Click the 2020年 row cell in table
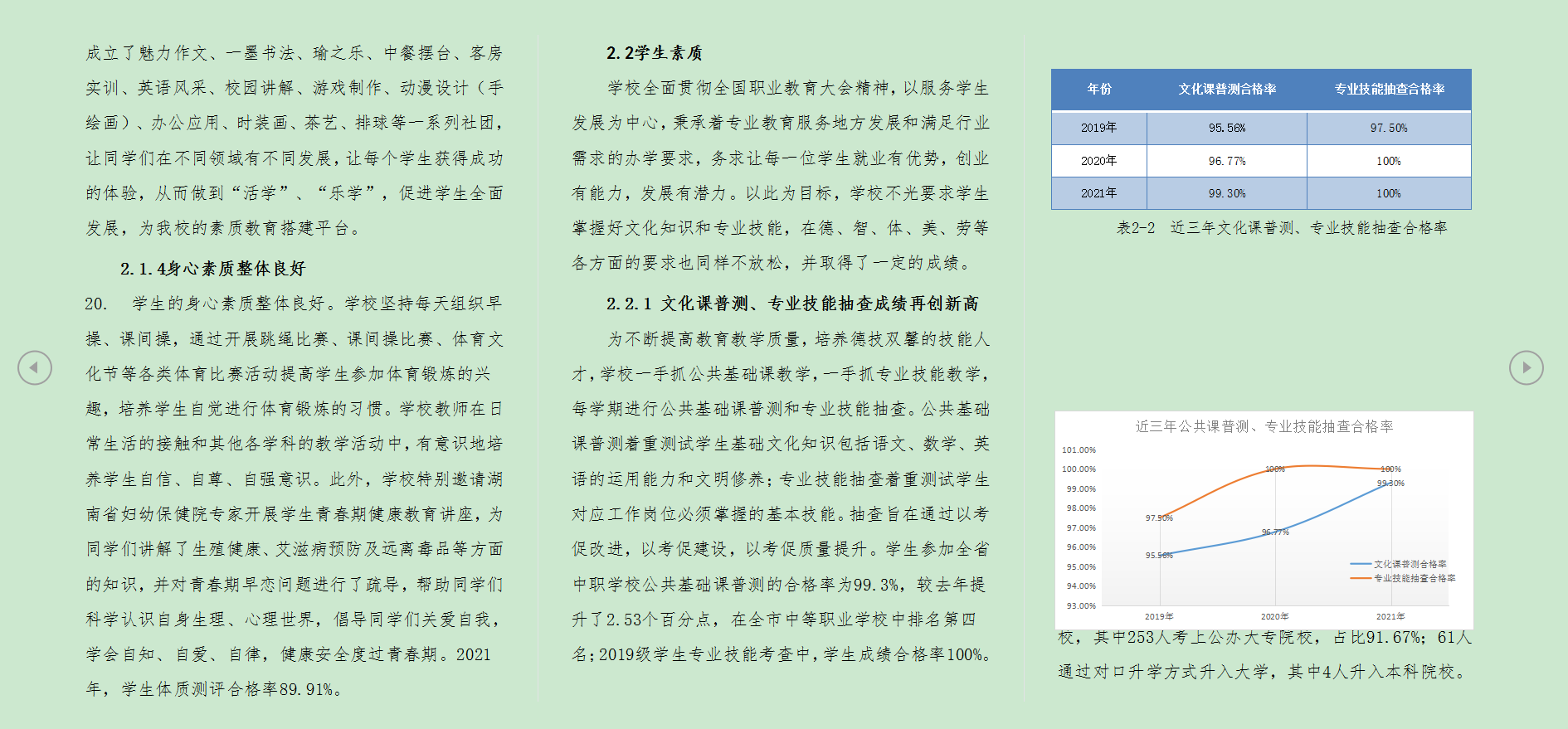This screenshot has width=1568, height=729. [x=1098, y=161]
